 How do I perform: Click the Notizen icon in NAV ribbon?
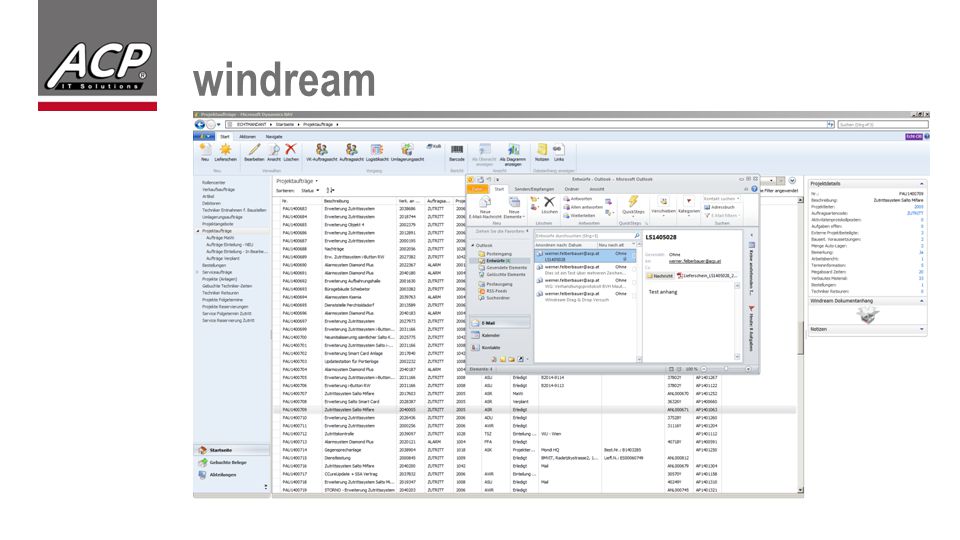point(542,149)
